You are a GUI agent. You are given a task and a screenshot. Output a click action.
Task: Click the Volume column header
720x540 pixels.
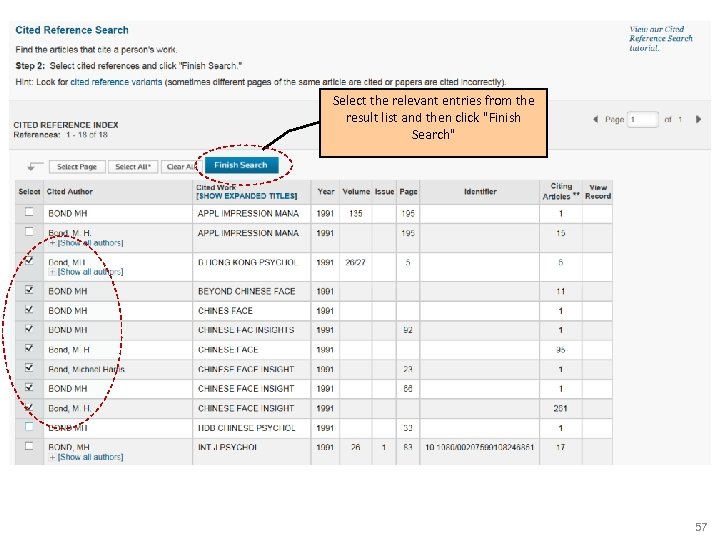[x=356, y=192]
